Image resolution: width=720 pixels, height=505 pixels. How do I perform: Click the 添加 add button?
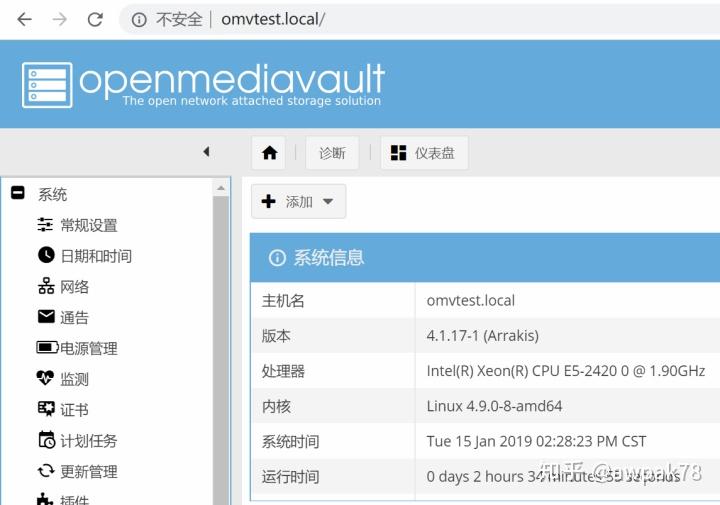tap(298, 201)
